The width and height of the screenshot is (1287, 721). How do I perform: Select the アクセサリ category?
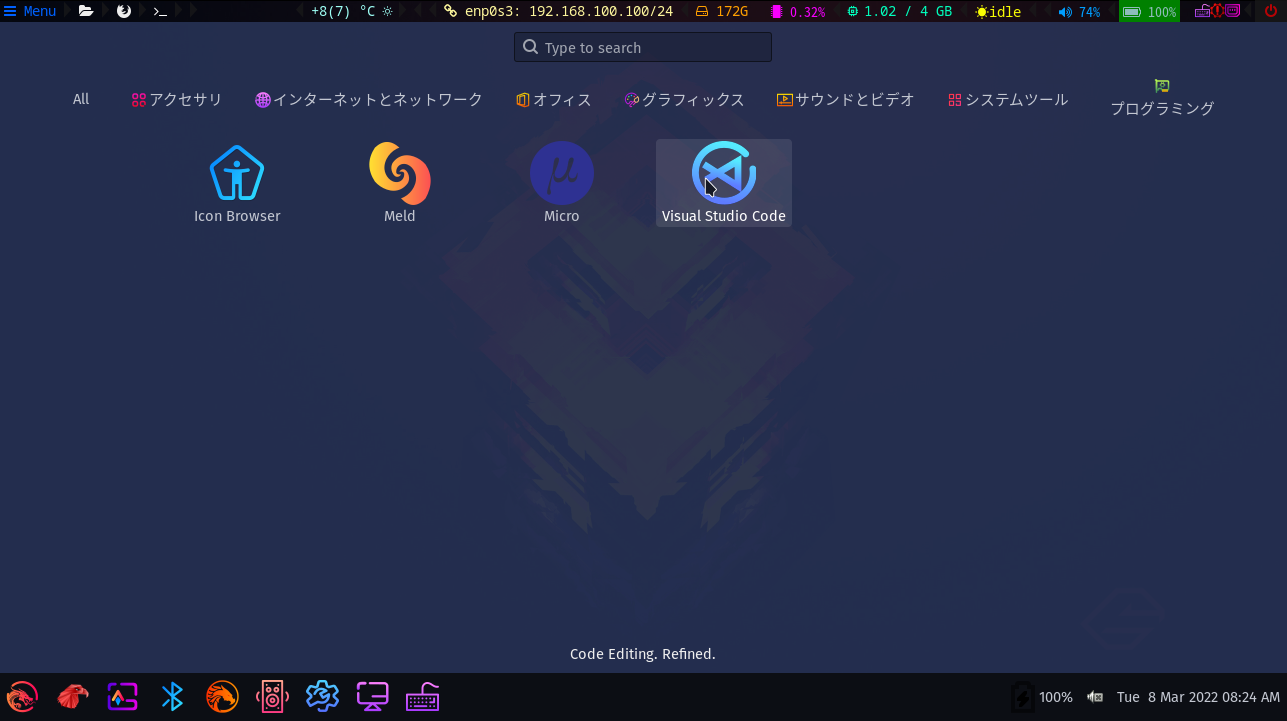click(177, 99)
